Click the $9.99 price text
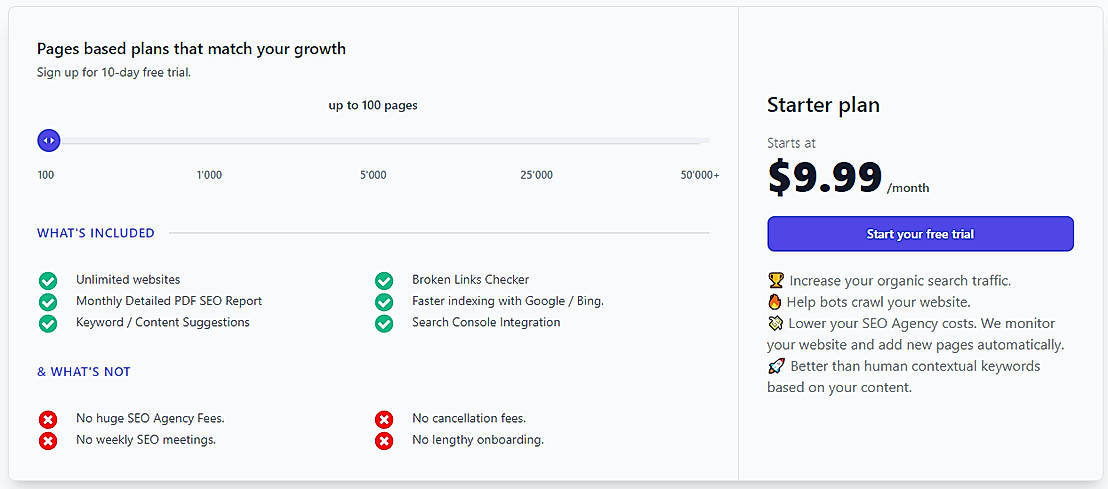Screen dimensions: 1108x489 point(825,178)
